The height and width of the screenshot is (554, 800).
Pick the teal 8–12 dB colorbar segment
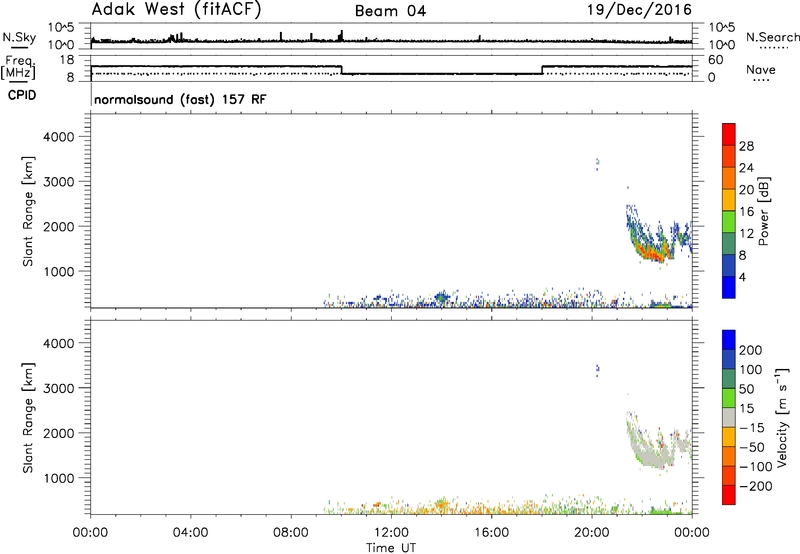pos(729,243)
